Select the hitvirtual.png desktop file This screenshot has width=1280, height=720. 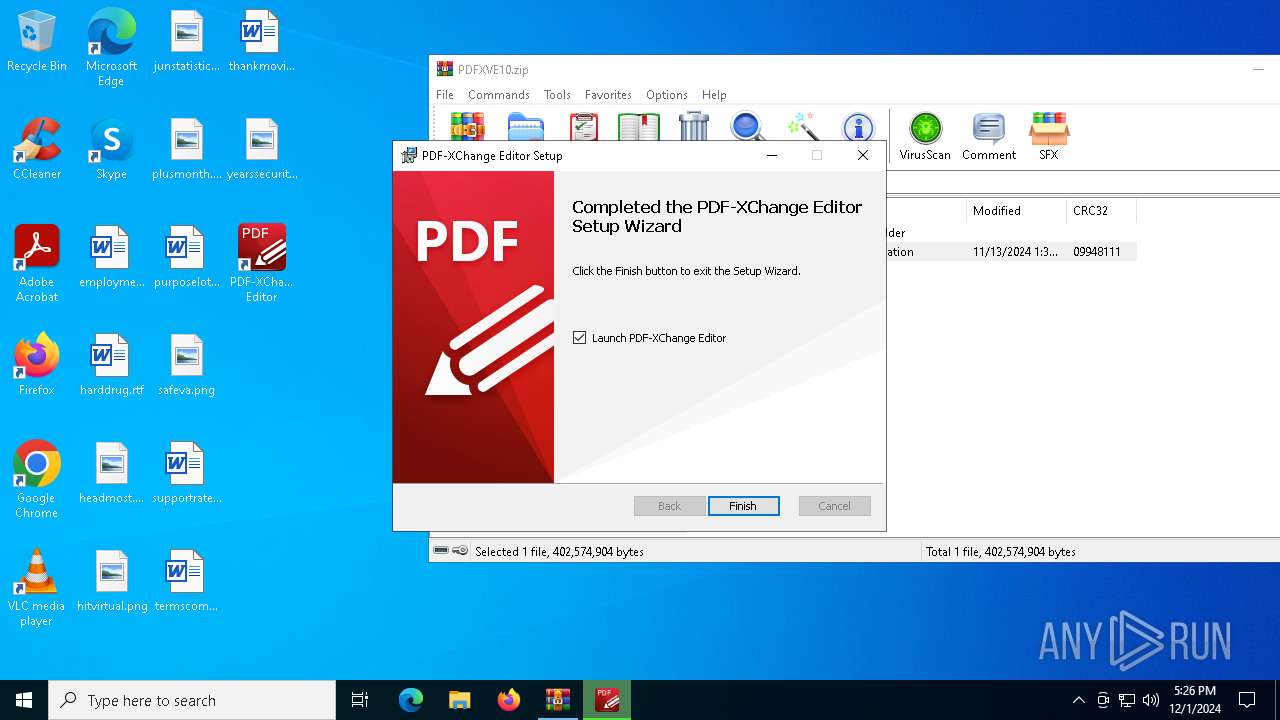(111, 581)
